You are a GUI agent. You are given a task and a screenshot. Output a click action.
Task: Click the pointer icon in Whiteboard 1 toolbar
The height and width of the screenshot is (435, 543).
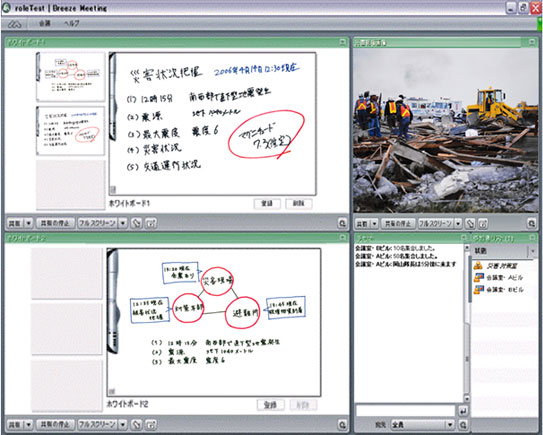137,223
